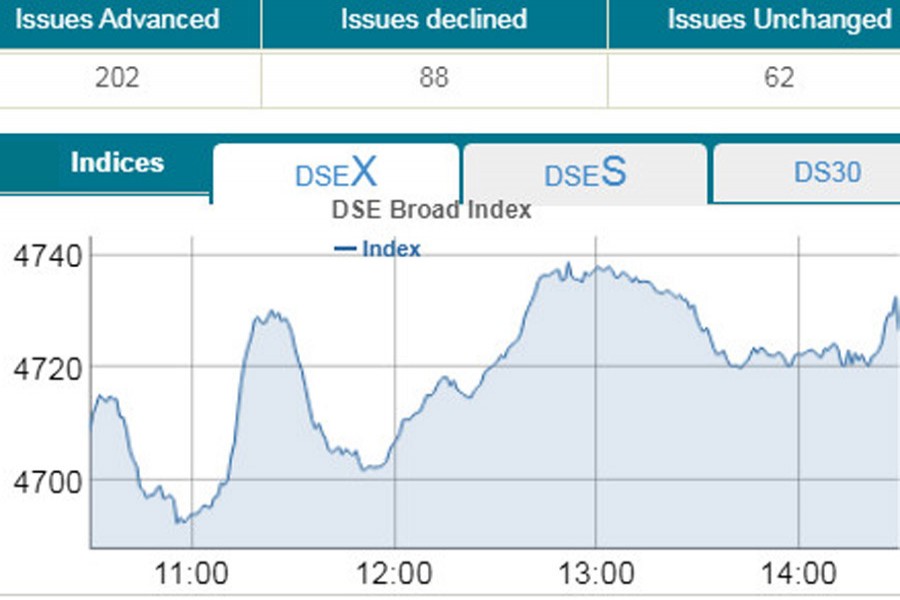
Task: Switch to the DSEX tab
Action: (x=336, y=174)
